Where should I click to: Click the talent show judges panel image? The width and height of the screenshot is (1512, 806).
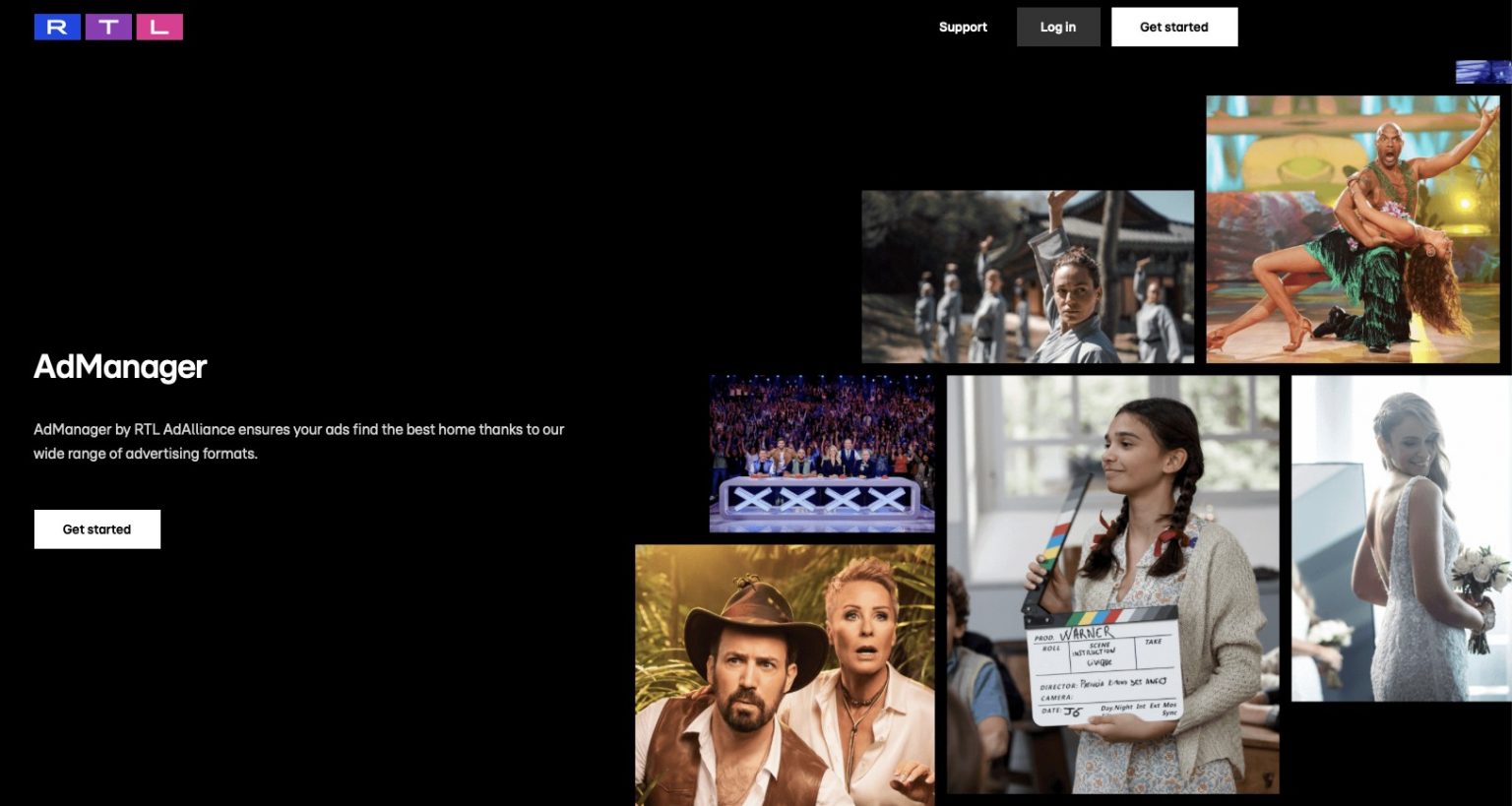pos(820,453)
